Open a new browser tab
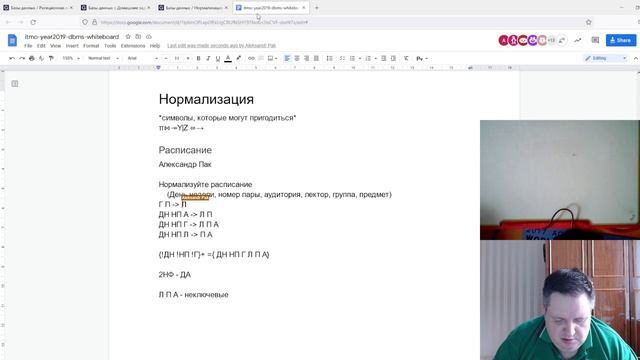This screenshot has height=360, width=640. pyautogui.click(x=316, y=8)
